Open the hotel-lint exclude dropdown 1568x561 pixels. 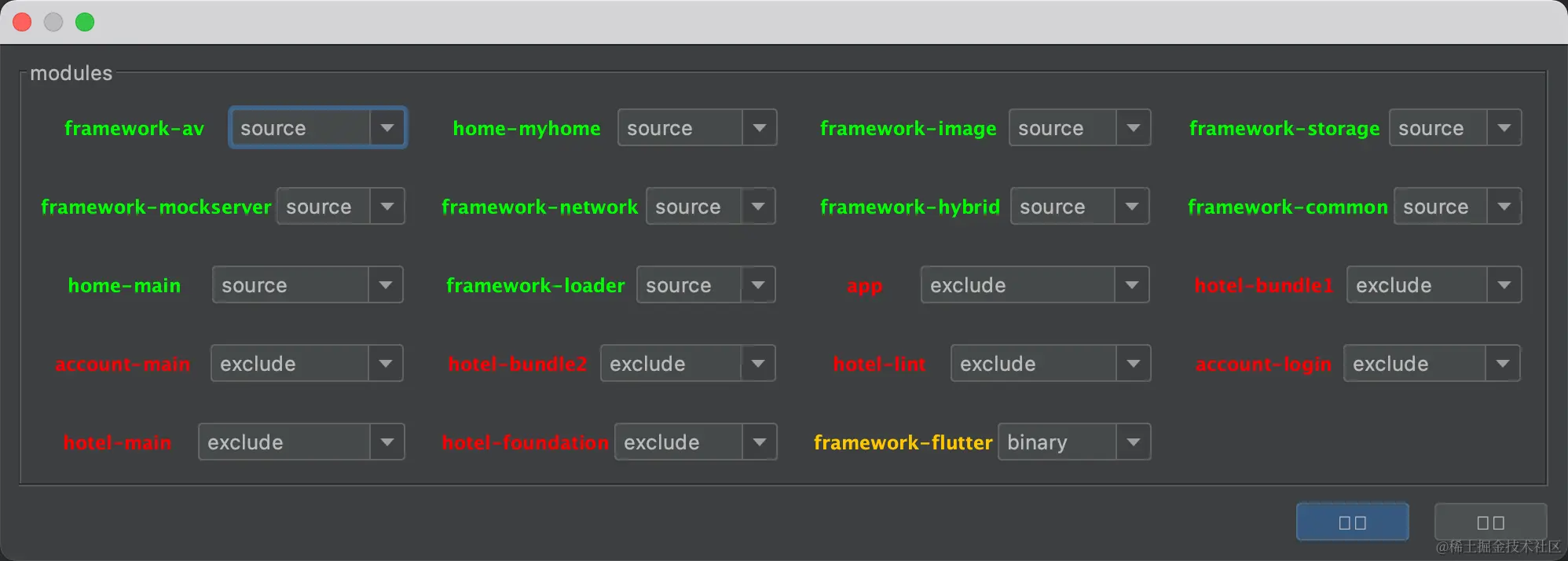[1050, 363]
